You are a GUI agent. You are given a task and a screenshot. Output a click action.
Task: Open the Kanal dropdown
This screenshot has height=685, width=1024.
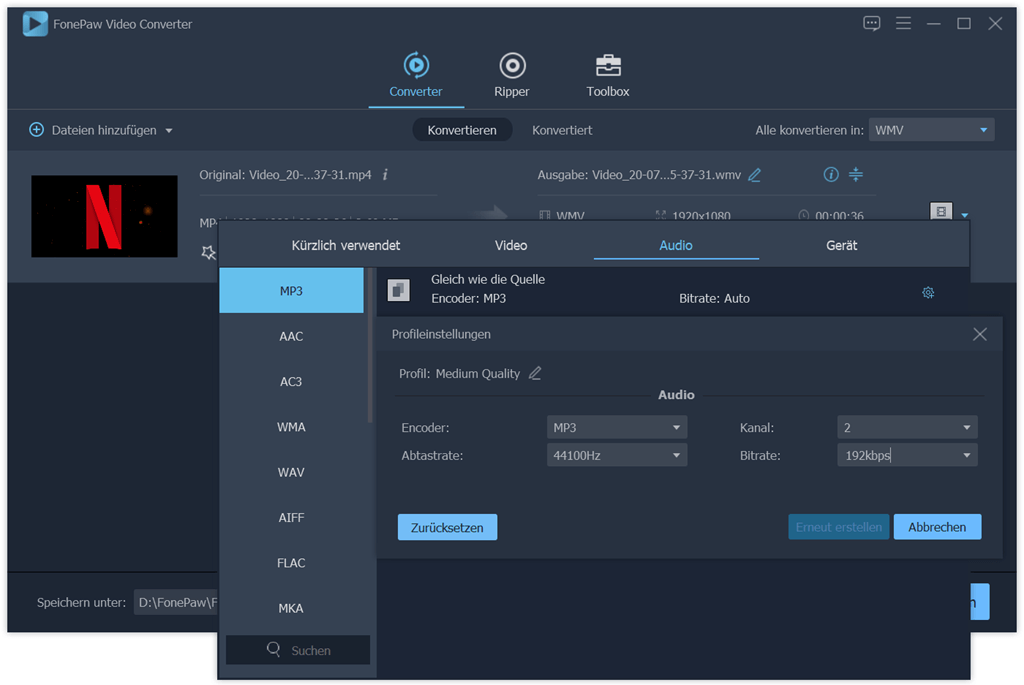[x=907, y=428]
